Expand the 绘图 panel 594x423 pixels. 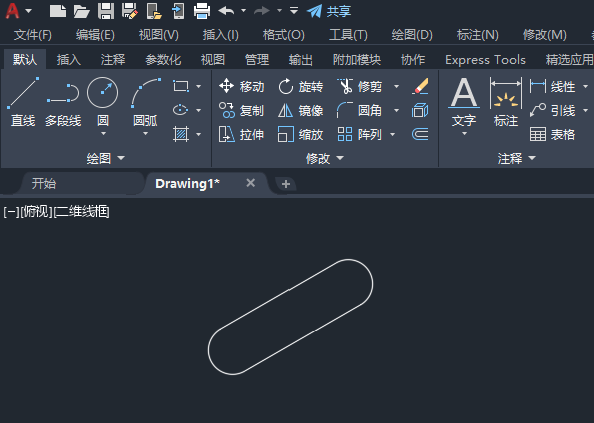tap(105, 158)
